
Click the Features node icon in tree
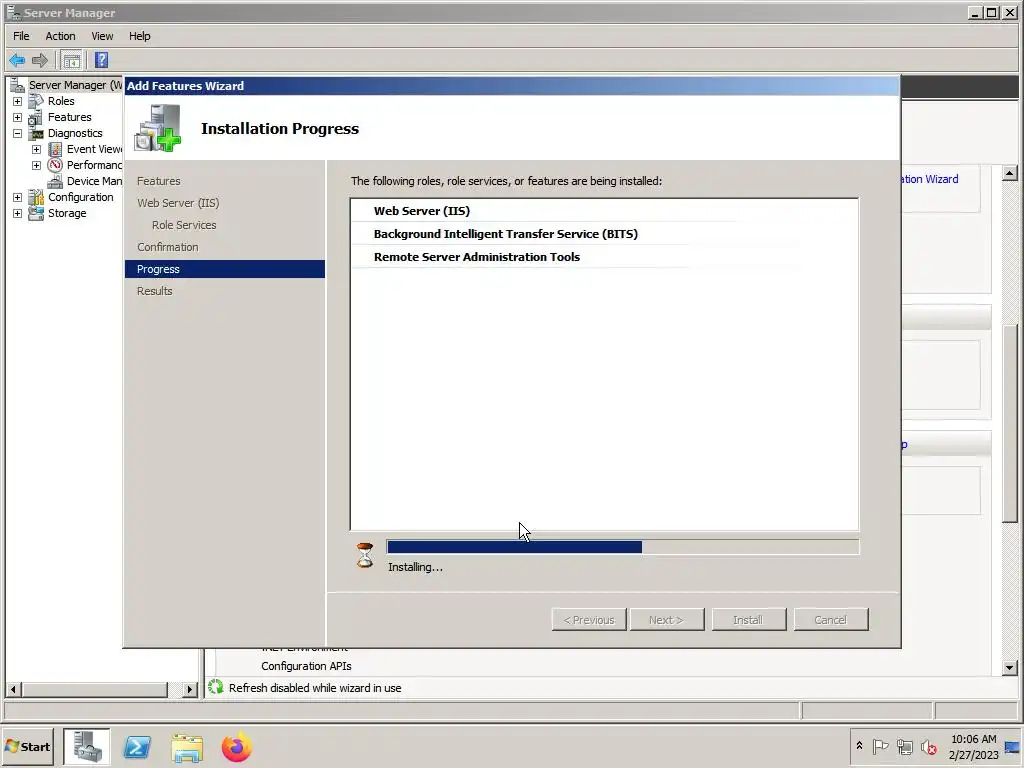tap(36, 118)
